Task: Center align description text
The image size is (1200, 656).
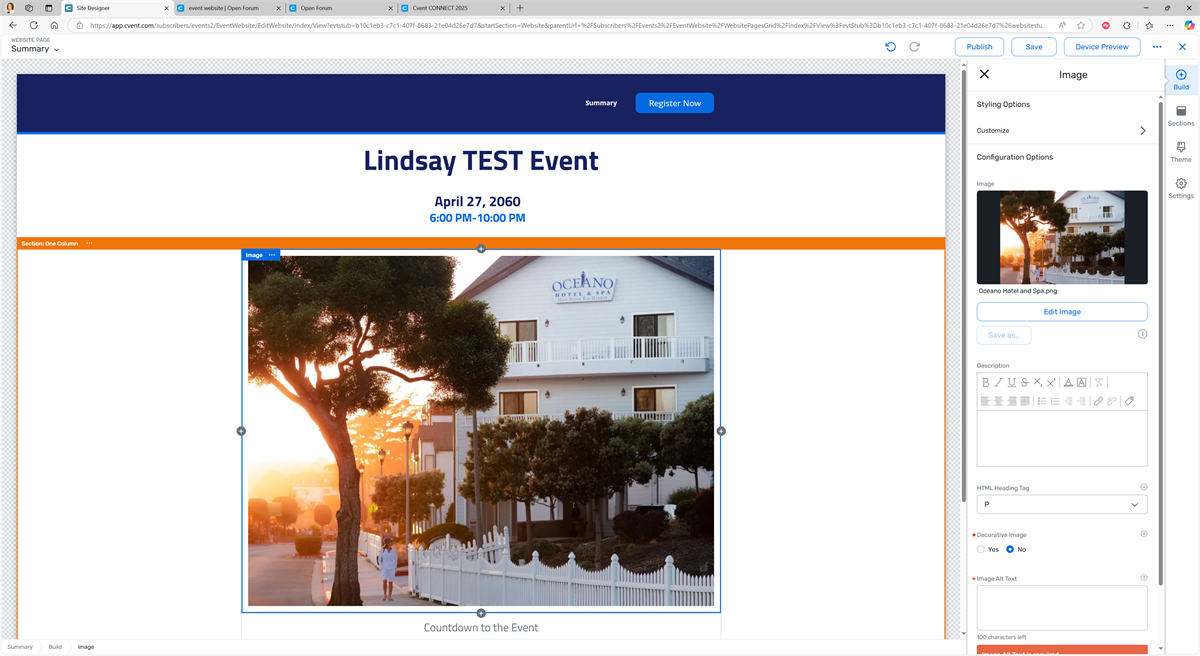Action: [998, 401]
